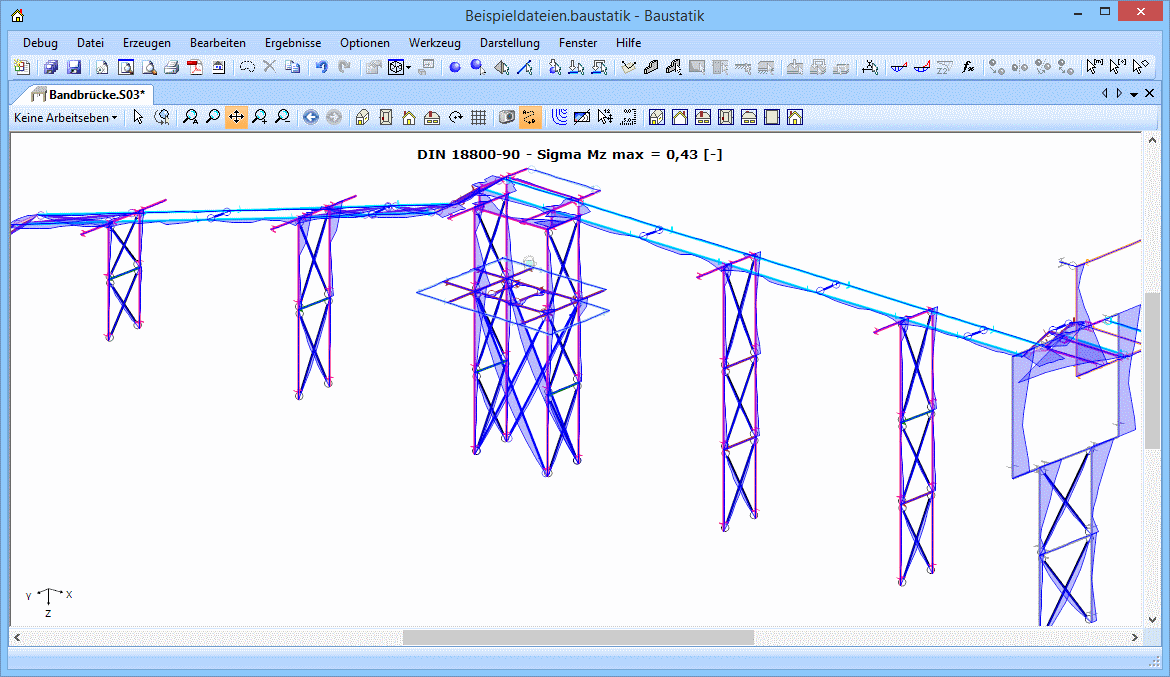
Task: Open the Ergebnisse menu
Action: 293,43
